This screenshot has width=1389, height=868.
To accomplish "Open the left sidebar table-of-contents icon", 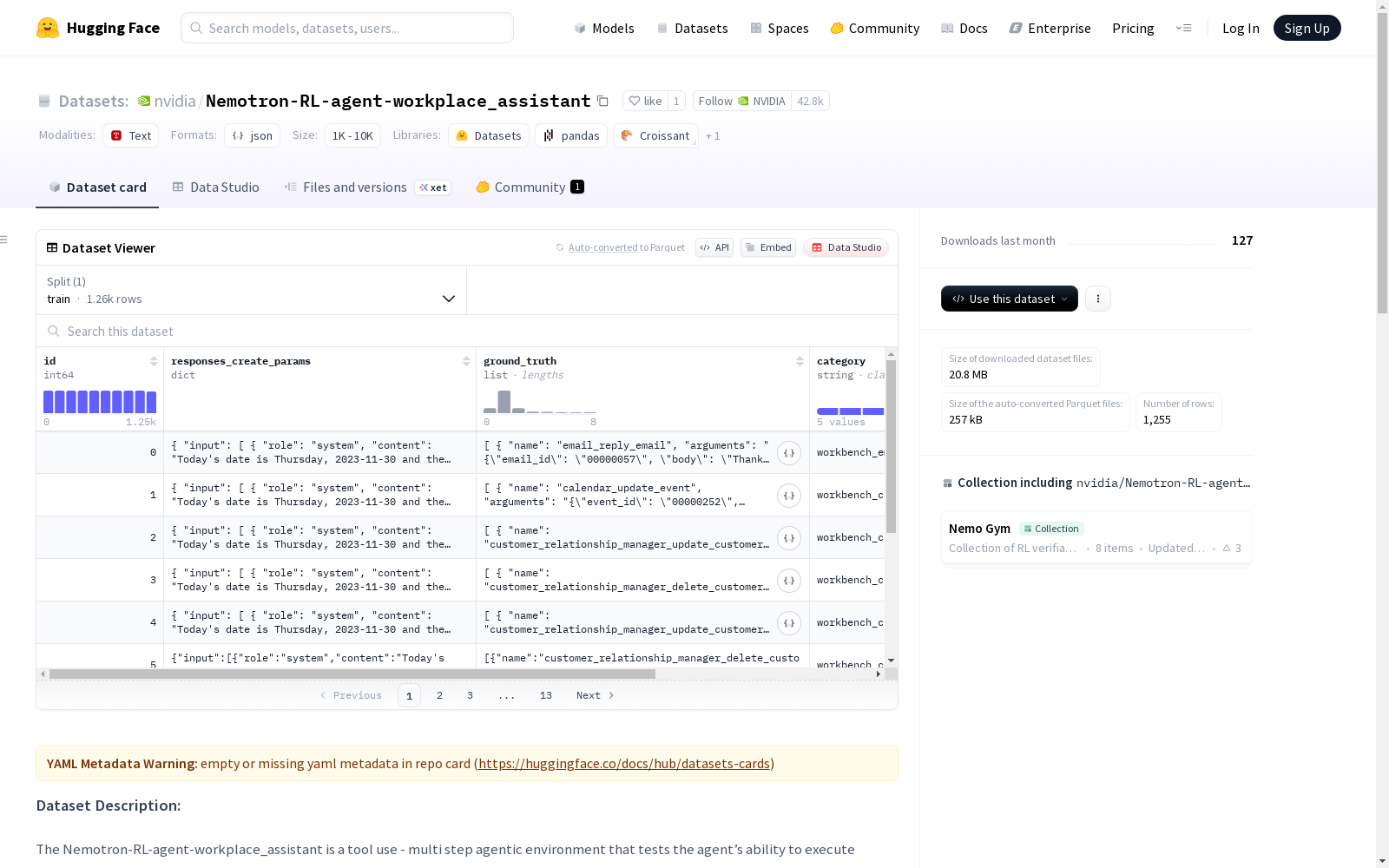I will pyautogui.click(x=4, y=240).
